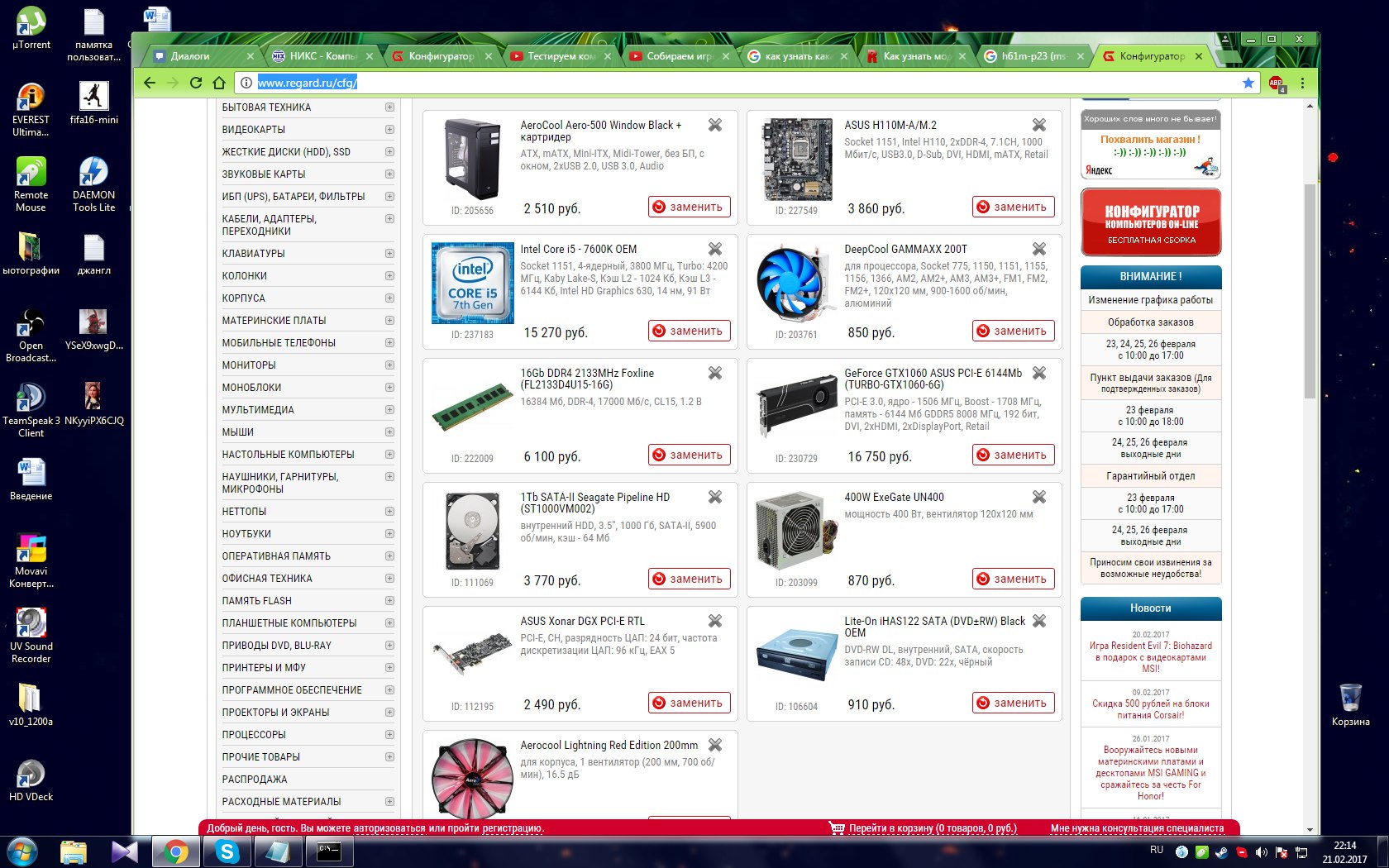Expand the НОУТБУКИ category
1389x868 pixels.
pos(389,534)
